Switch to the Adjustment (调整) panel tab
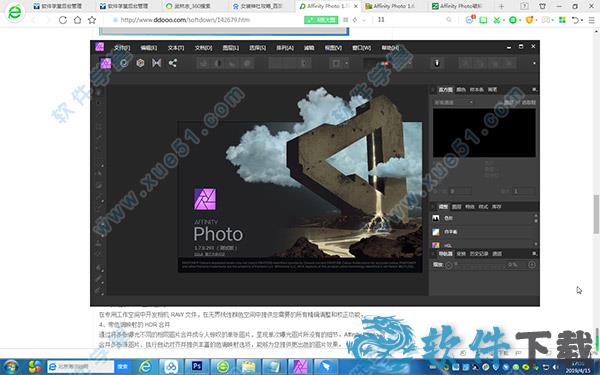The image size is (600, 375). click(443, 207)
